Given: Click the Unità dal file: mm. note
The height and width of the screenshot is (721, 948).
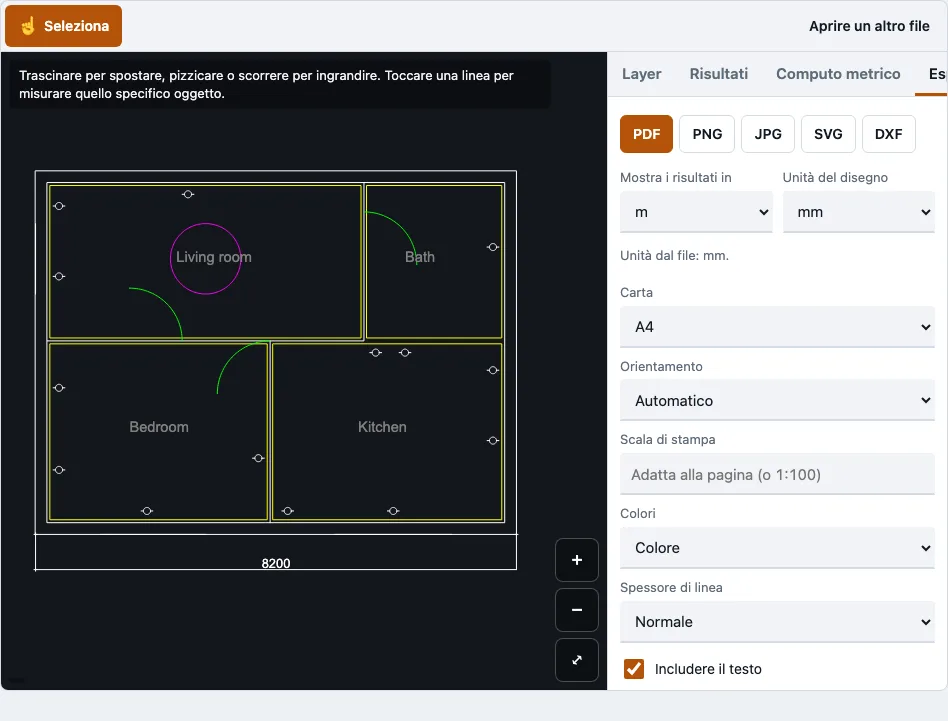Looking at the screenshot, I should tap(674, 256).
